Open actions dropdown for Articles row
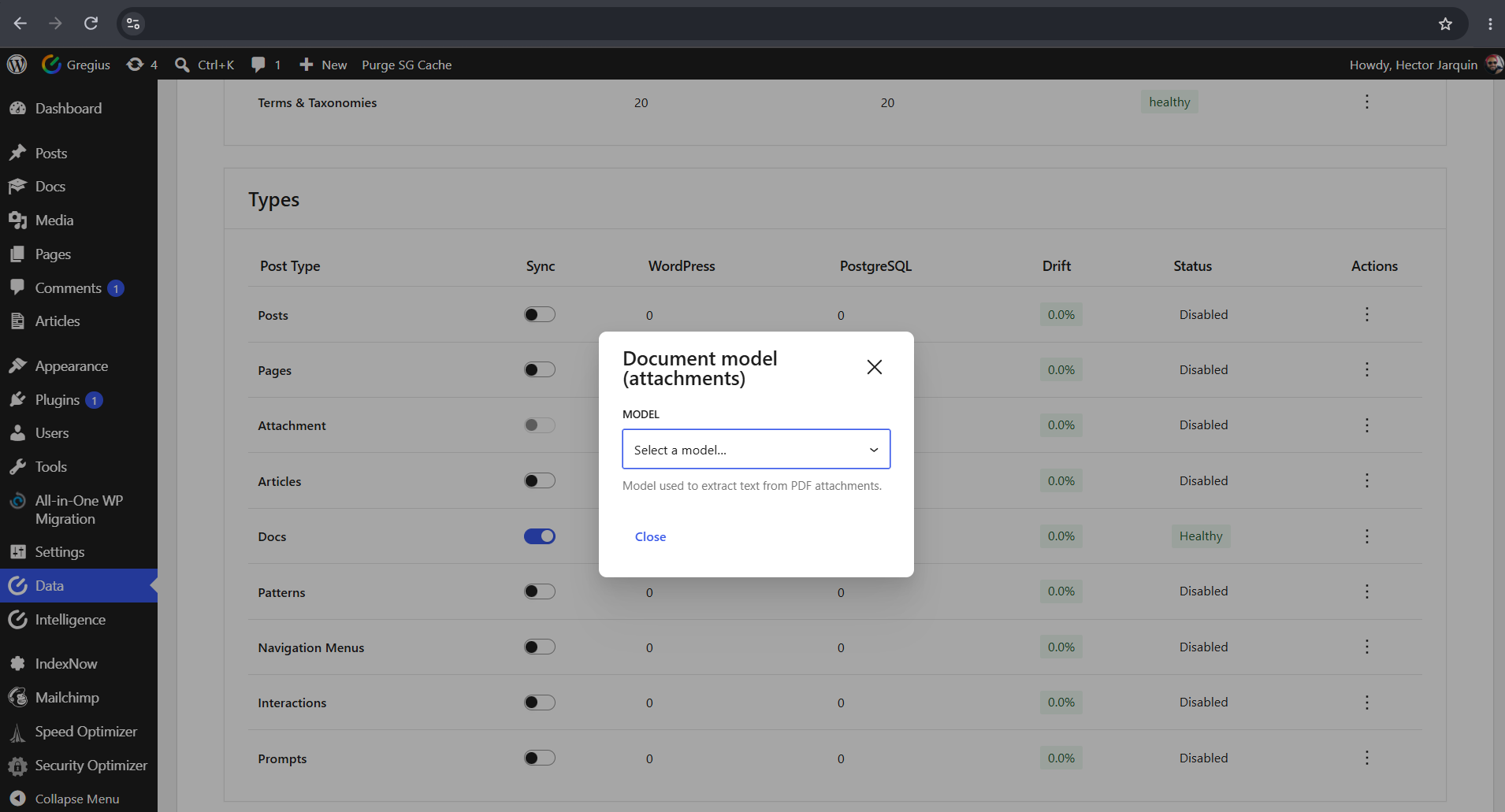 [1367, 480]
